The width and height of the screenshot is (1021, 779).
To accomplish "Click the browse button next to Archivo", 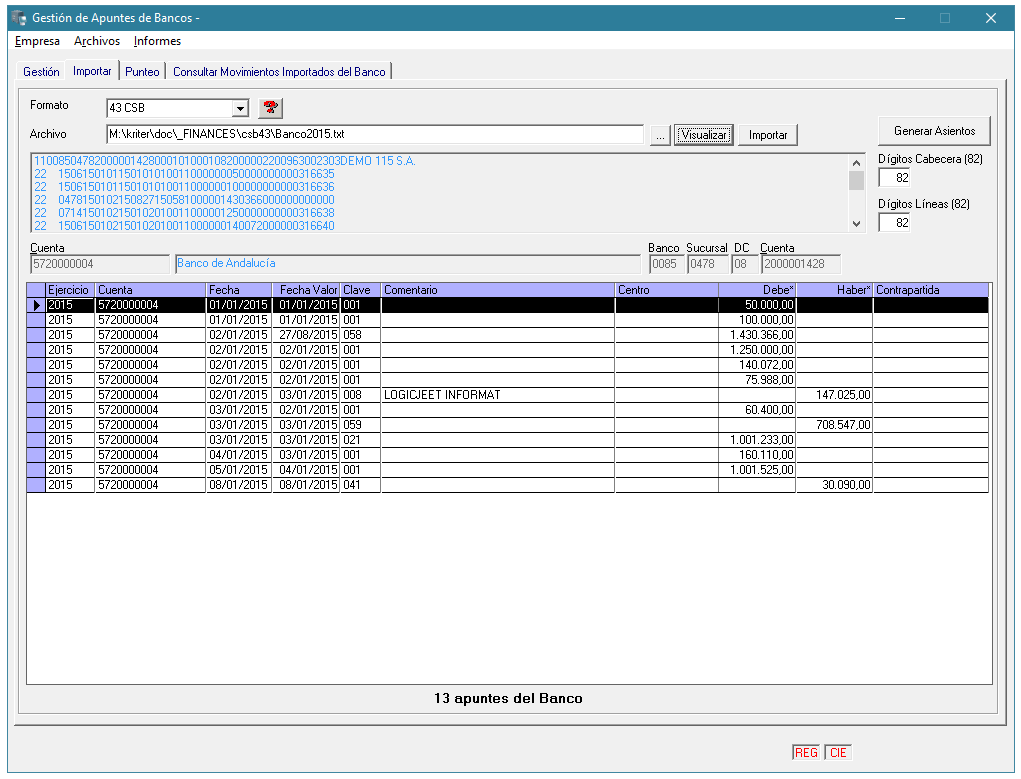I will click(660, 135).
